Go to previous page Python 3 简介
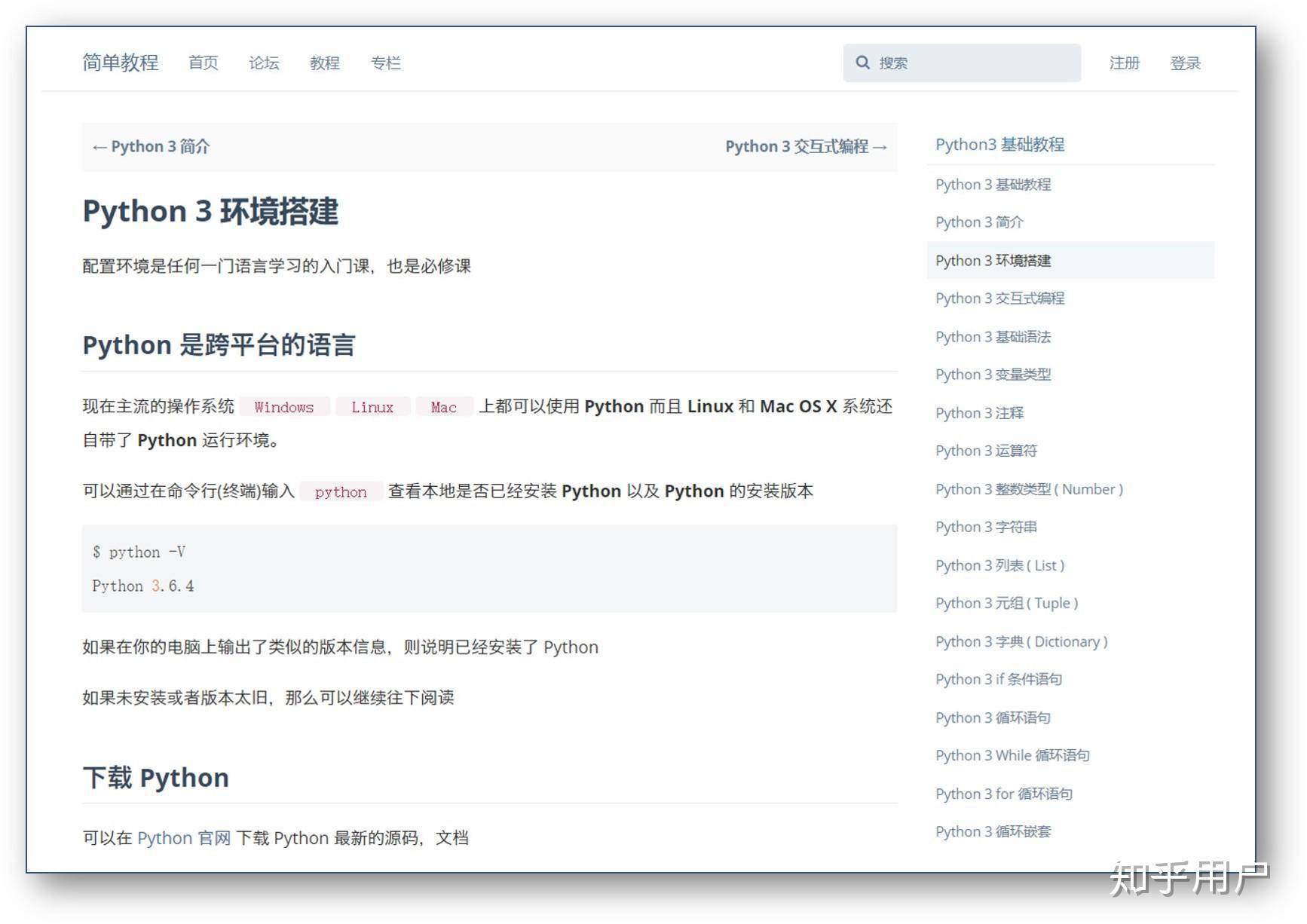Screen dimensions: 1307x924 coord(151,146)
